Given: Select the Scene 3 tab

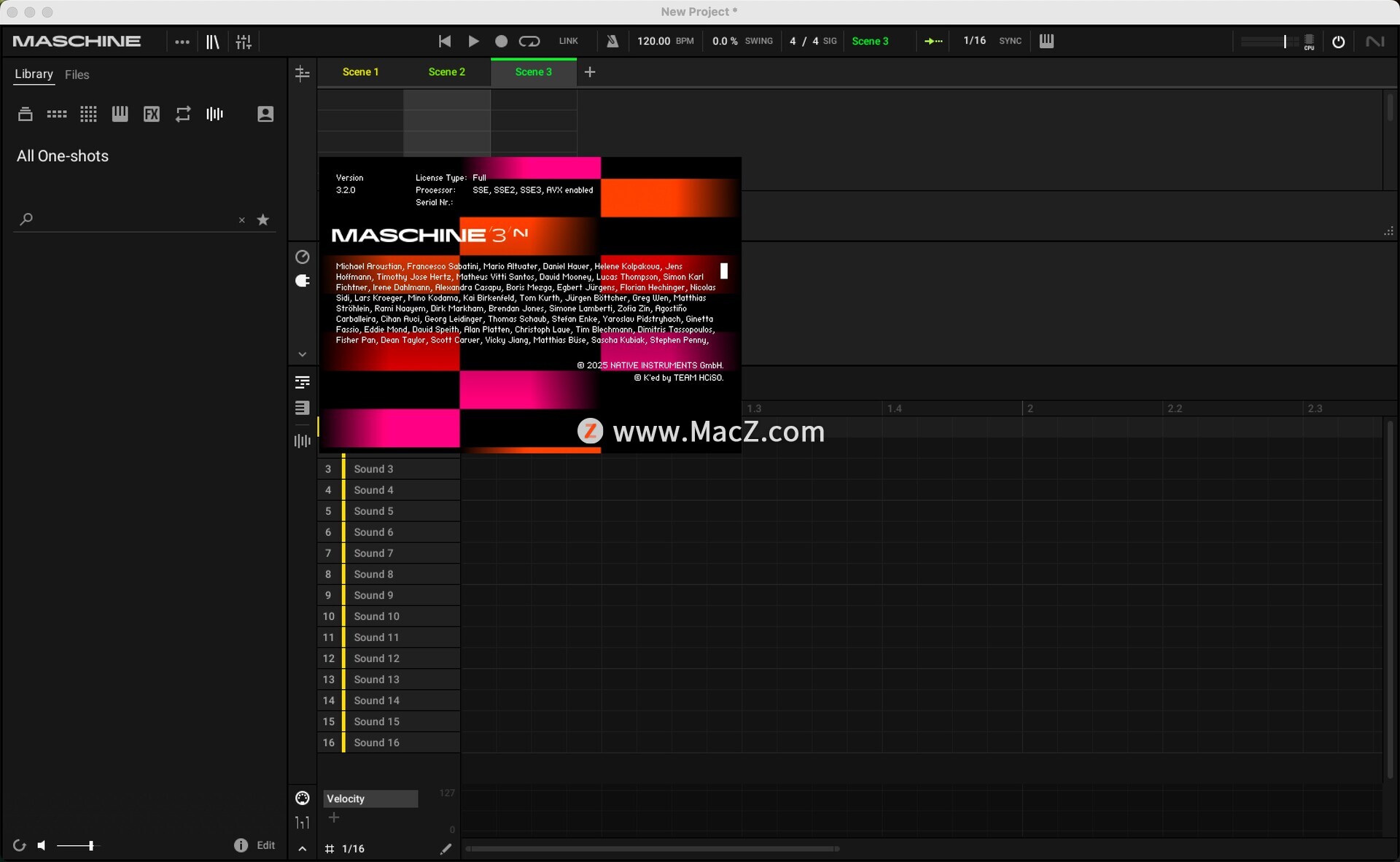Looking at the screenshot, I should coord(534,72).
